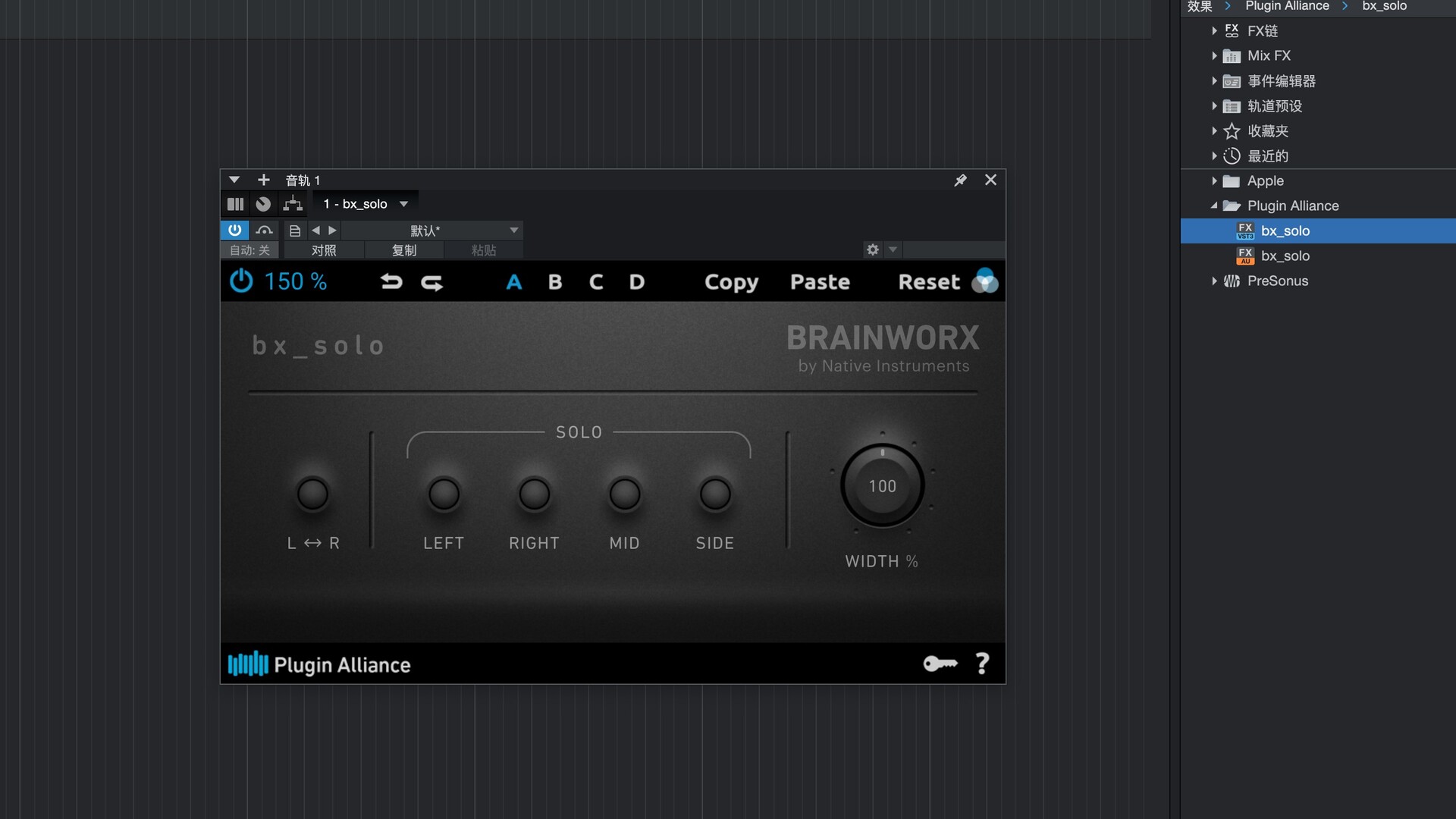Image resolution: width=1456 pixels, height=819 pixels.
Task: Click the channel editor bars icon
Action: coord(235,204)
